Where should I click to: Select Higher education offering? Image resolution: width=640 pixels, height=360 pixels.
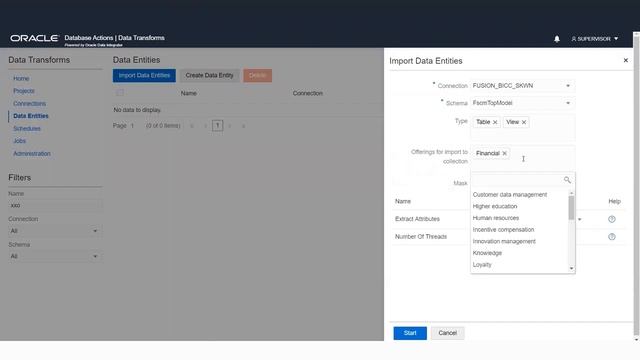click(x=495, y=207)
